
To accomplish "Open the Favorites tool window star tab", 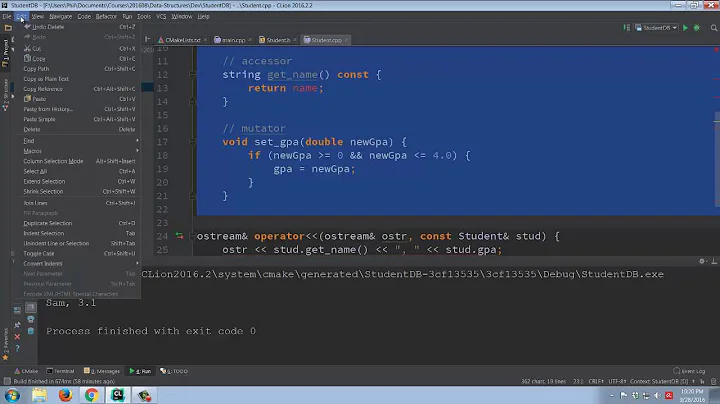I will [6, 345].
